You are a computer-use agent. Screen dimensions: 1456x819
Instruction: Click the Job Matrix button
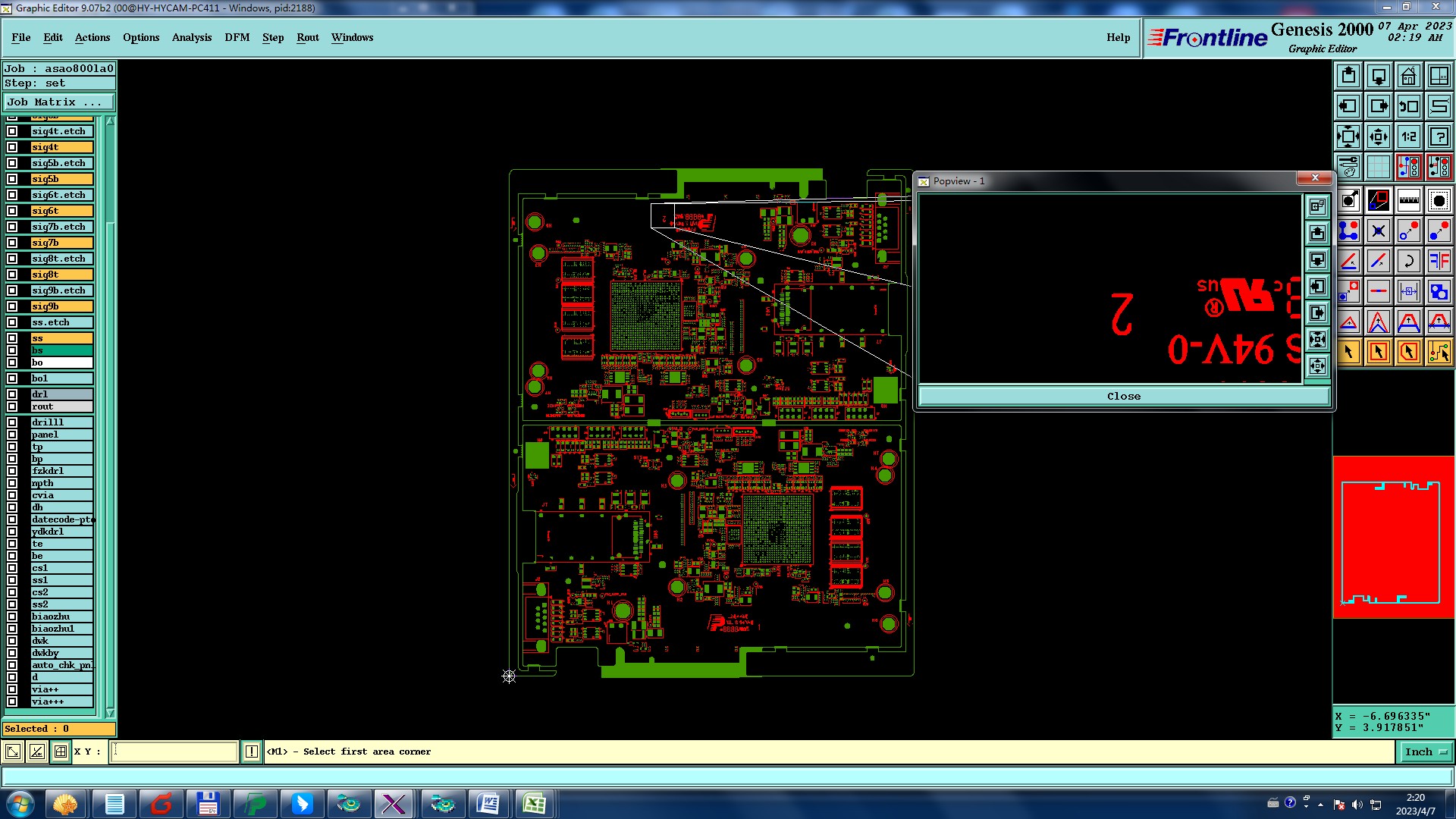coord(58,102)
